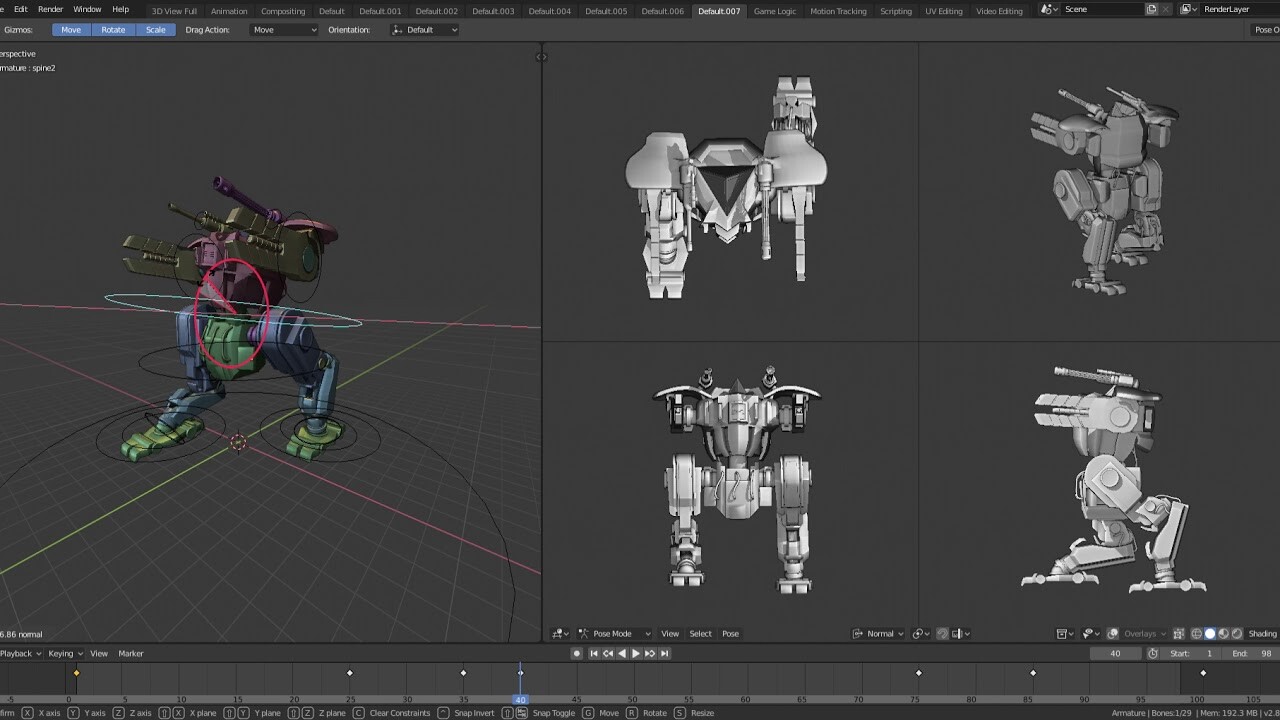Click the auto keying record icon
This screenshot has width=1280, height=720.
[577, 653]
